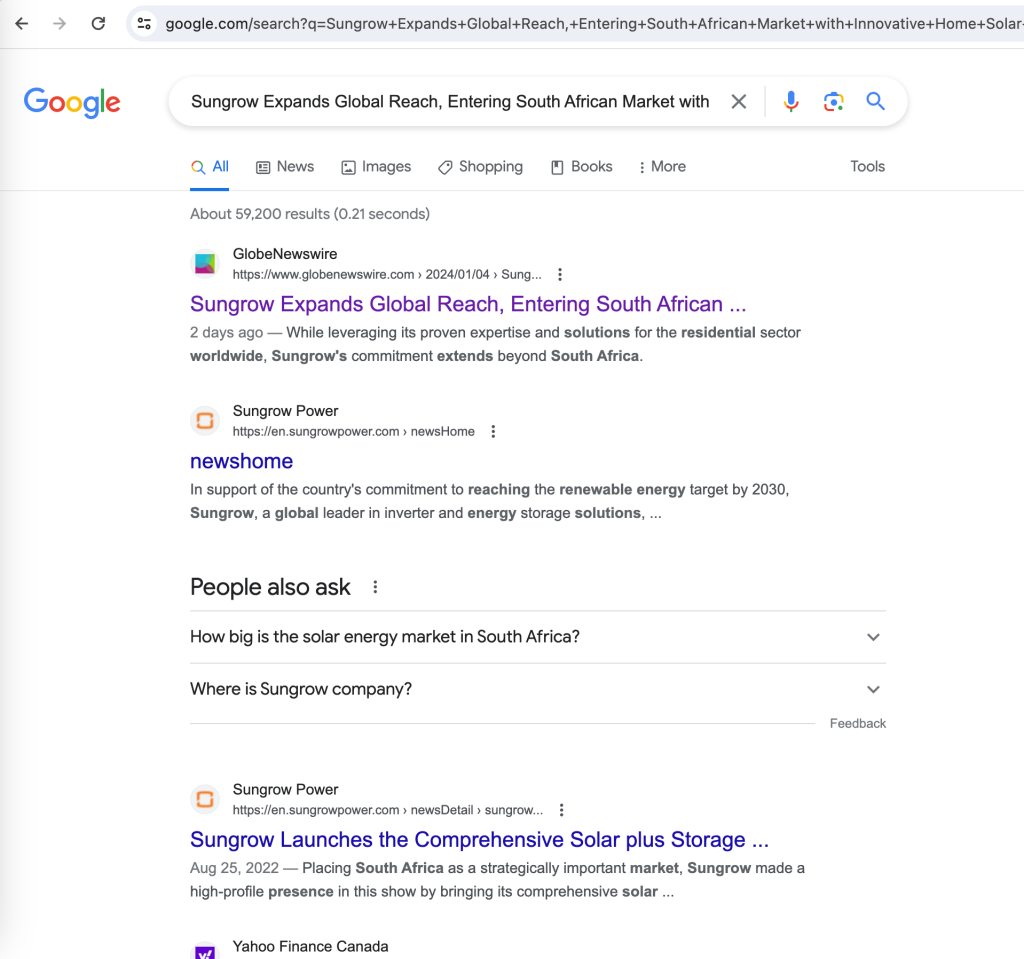The width and height of the screenshot is (1024, 959).
Task: Click the globenewswire.com result URL
Action: [387, 274]
